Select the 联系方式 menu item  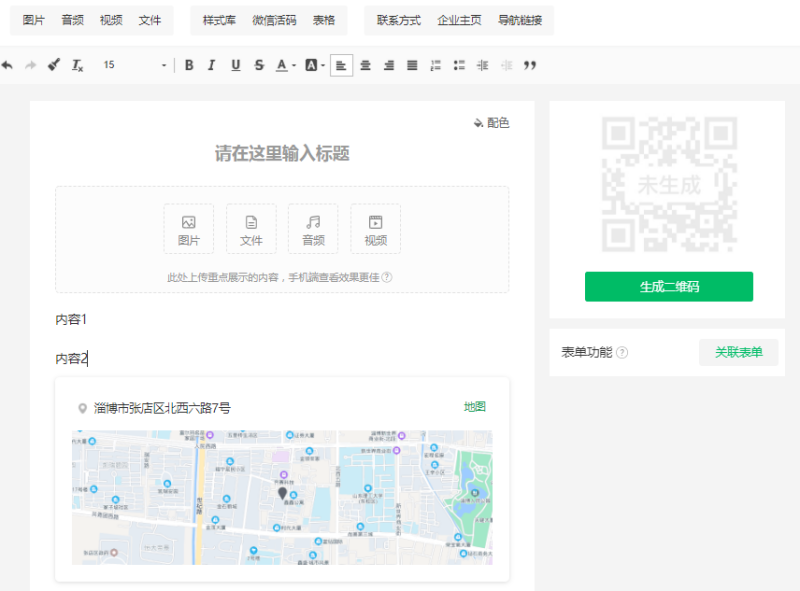pos(399,20)
